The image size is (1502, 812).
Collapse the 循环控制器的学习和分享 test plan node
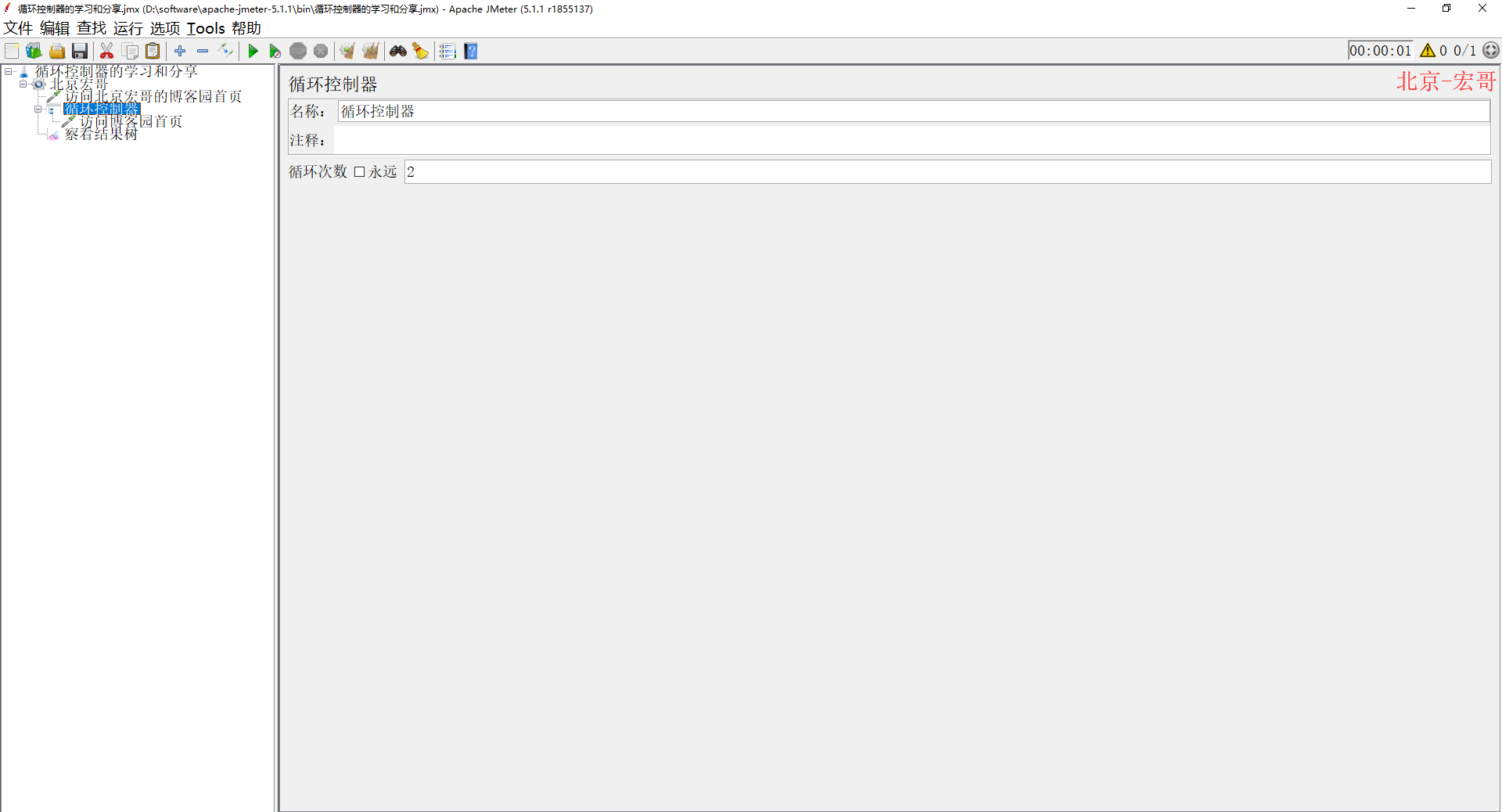(x=9, y=71)
